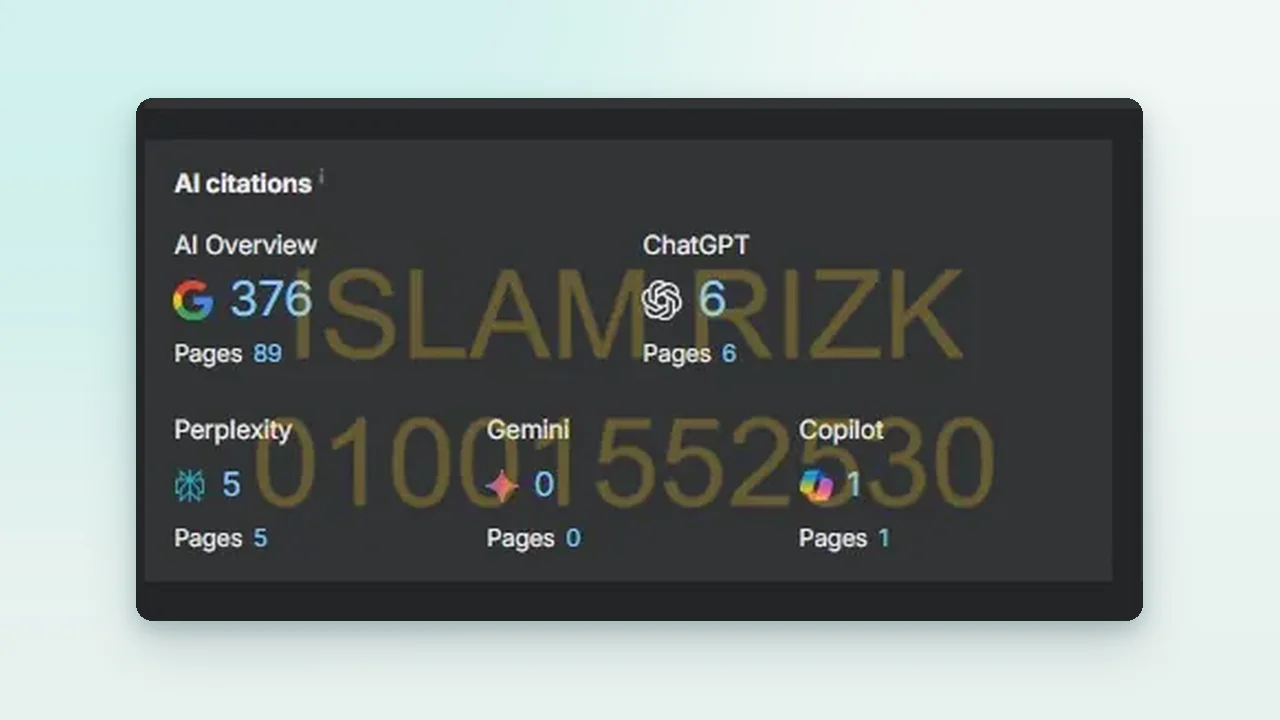The height and width of the screenshot is (720, 1280).
Task: Click the Pages label under Perplexity
Action: [x=208, y=539]
